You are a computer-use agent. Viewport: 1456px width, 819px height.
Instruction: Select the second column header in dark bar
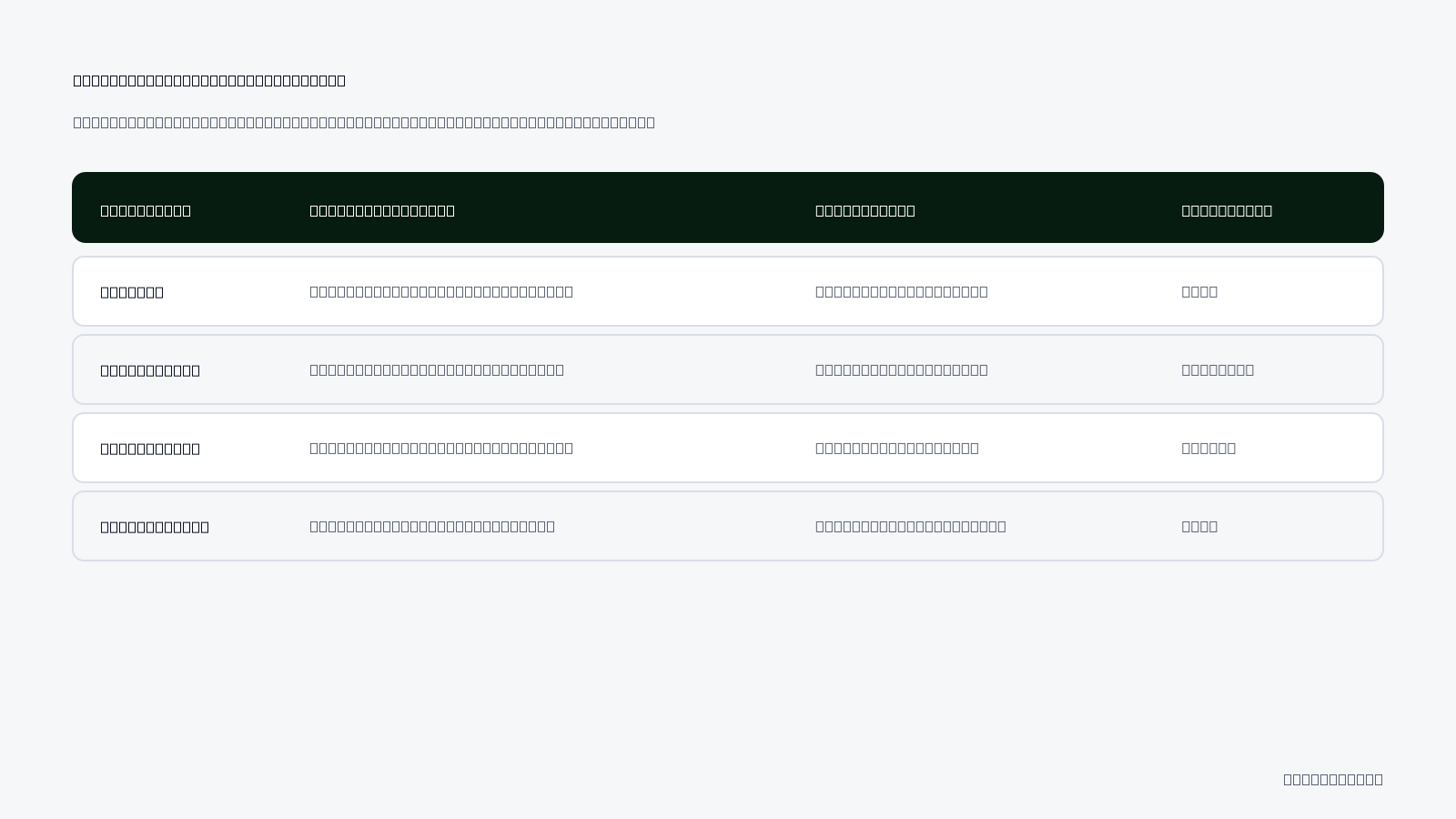[x=382, y=210]
